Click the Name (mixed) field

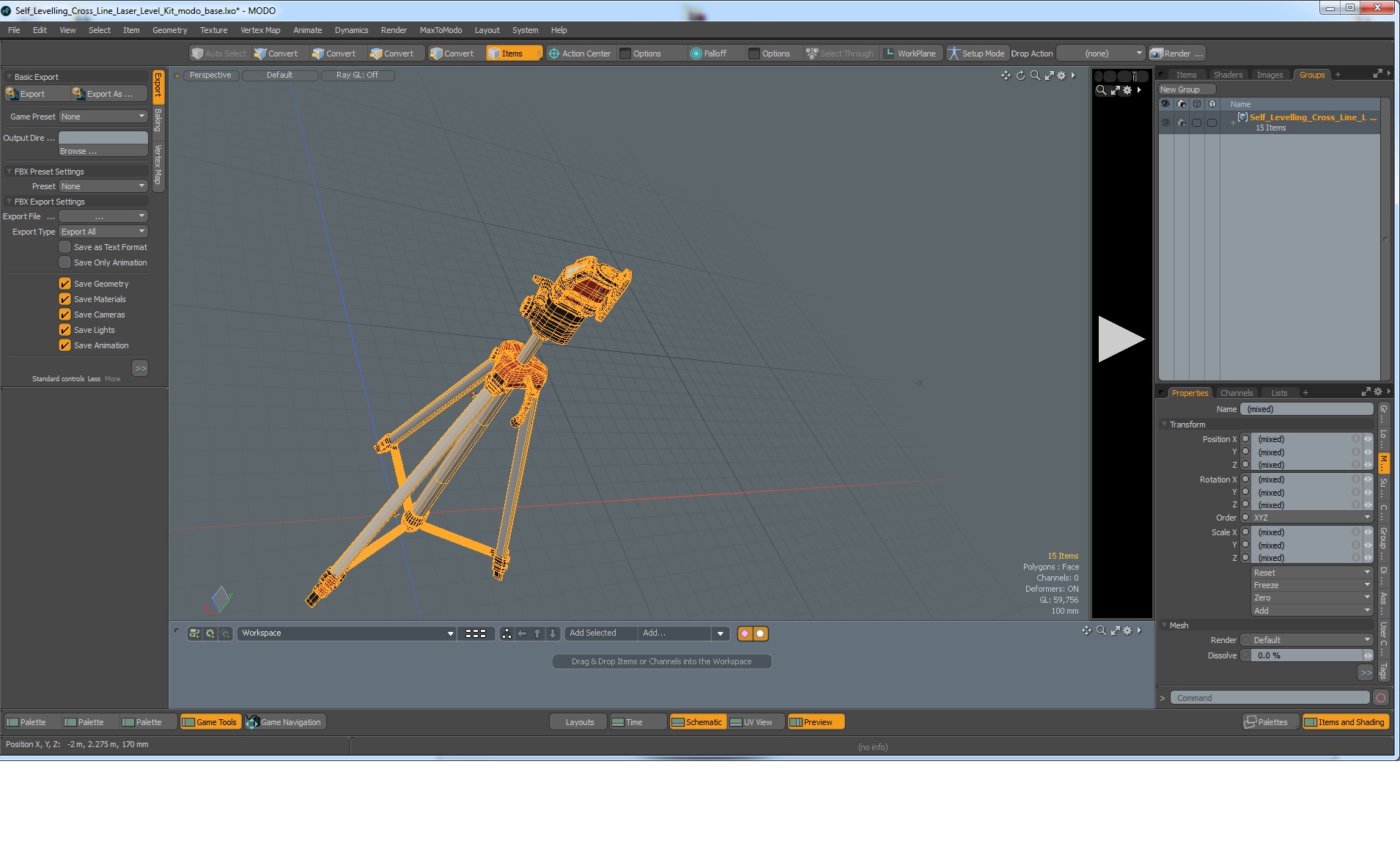[1307, 409]
